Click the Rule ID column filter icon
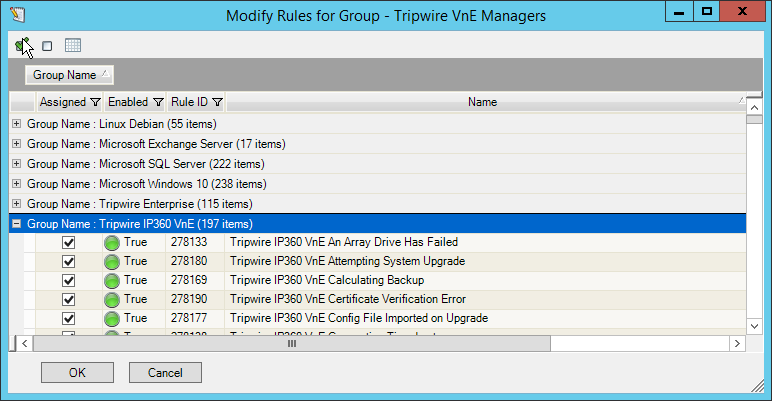The image size is (772, 401). (217, 102)
